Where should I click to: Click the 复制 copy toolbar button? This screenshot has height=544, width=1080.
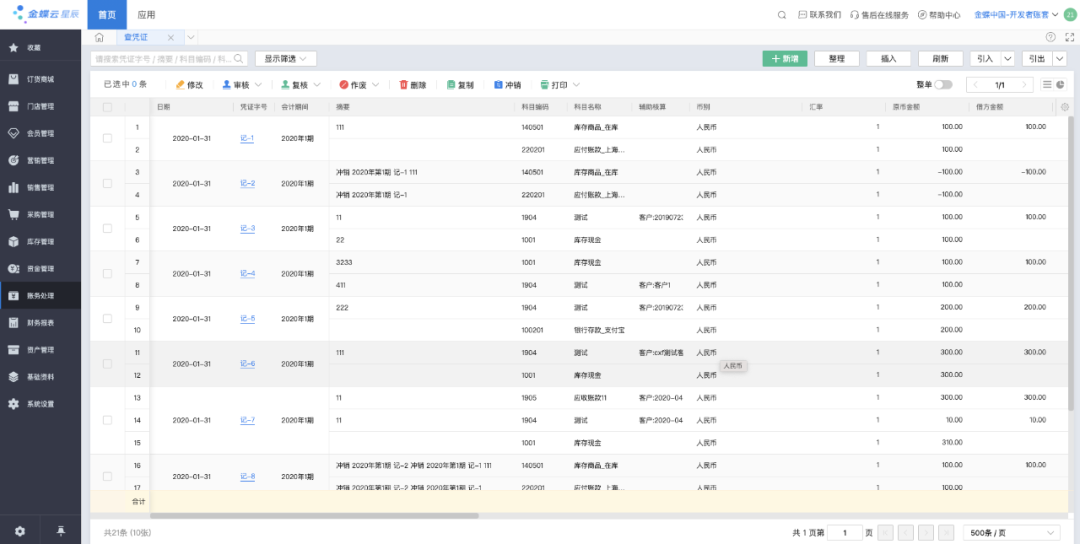(x=460, y=85)
